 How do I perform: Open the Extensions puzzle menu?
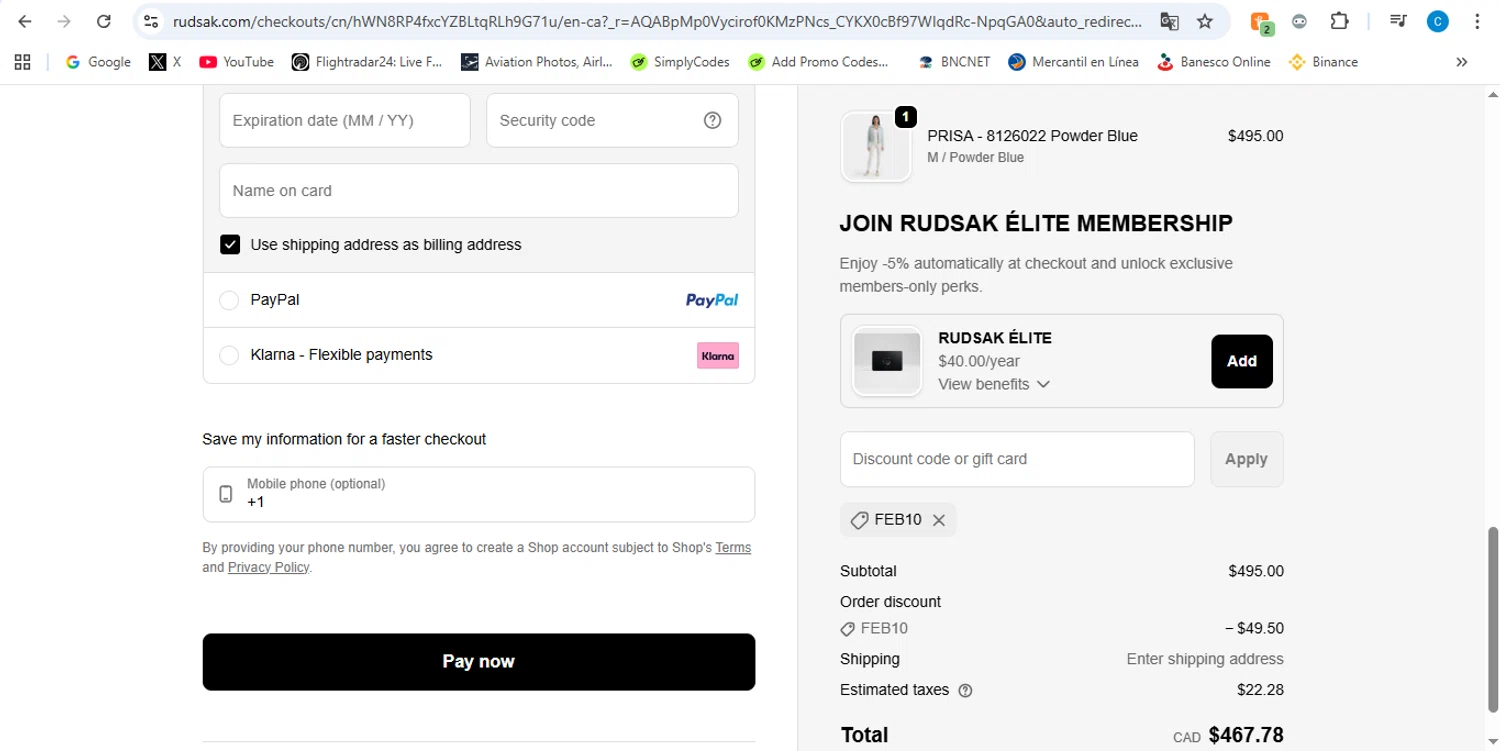1339,21
